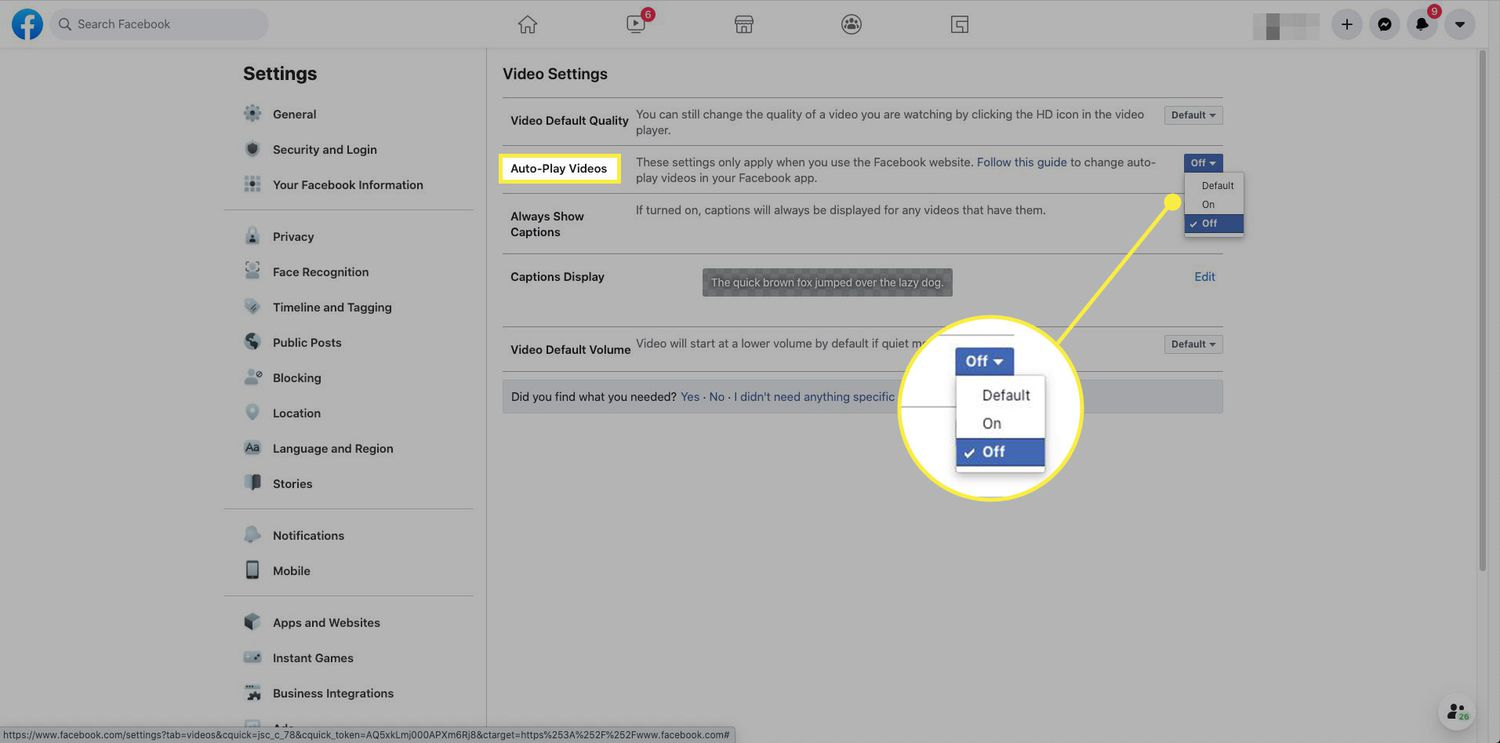Click Edit for Captions Display
This screenshot has width=1500, height=743.
[1205, 277]
